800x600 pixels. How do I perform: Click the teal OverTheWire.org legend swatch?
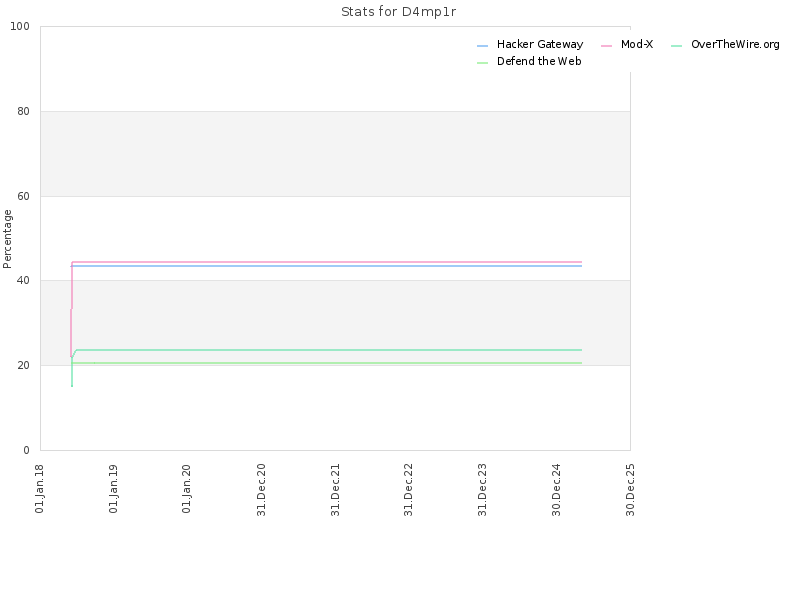pyautogui.click(x=677, y=46)
